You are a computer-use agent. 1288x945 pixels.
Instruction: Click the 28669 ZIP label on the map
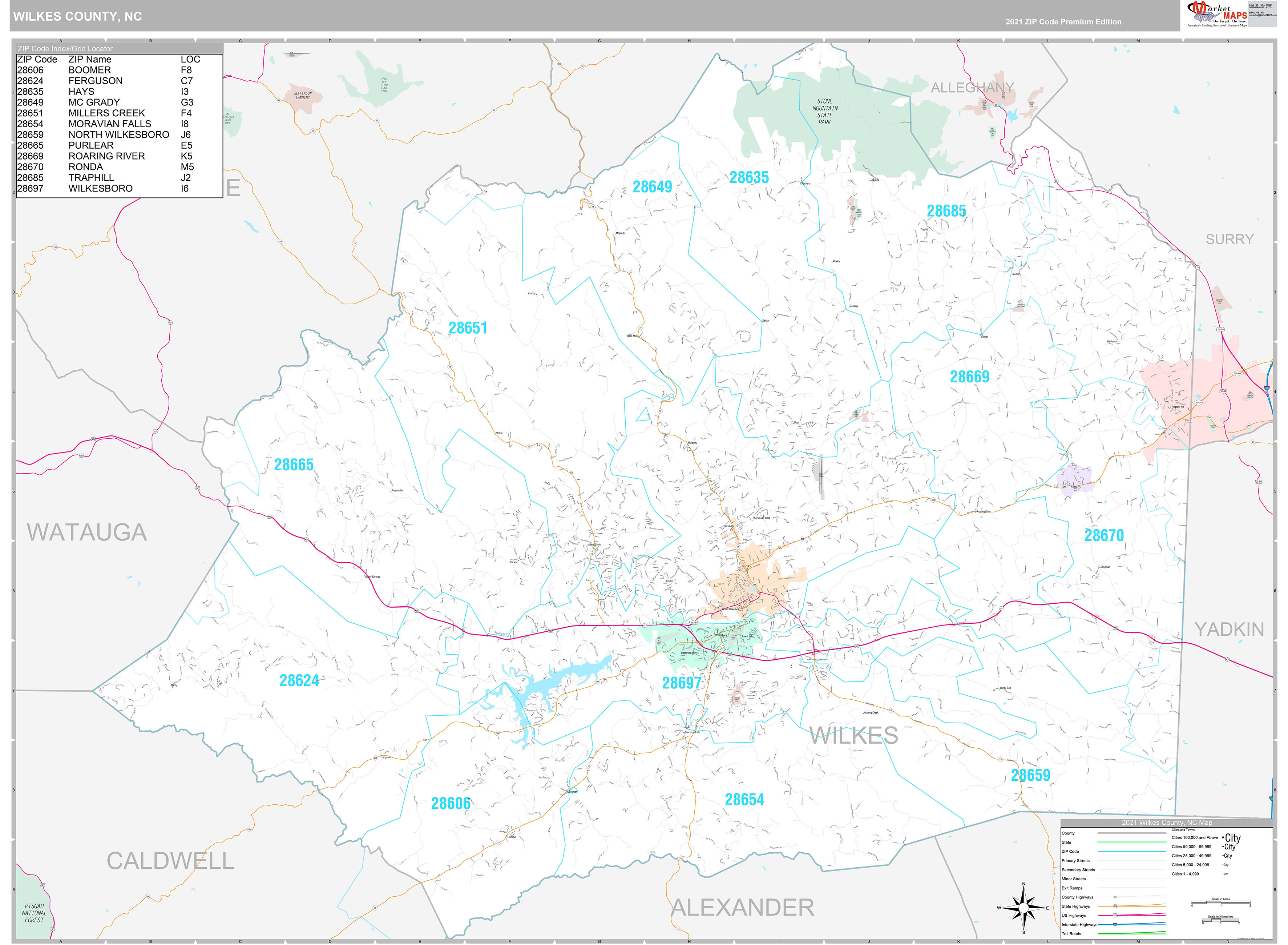tap(970, 377)
